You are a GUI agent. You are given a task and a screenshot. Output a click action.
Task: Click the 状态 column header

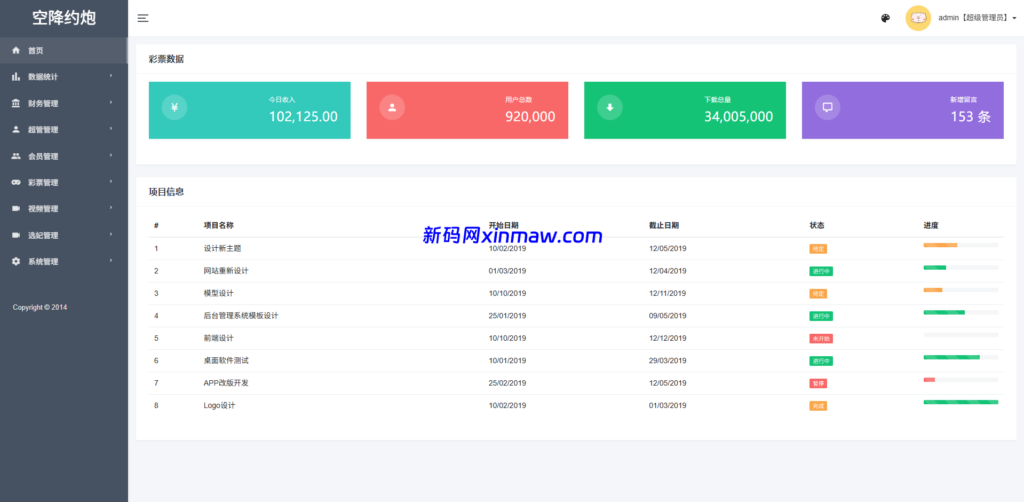tap(817, 225)
